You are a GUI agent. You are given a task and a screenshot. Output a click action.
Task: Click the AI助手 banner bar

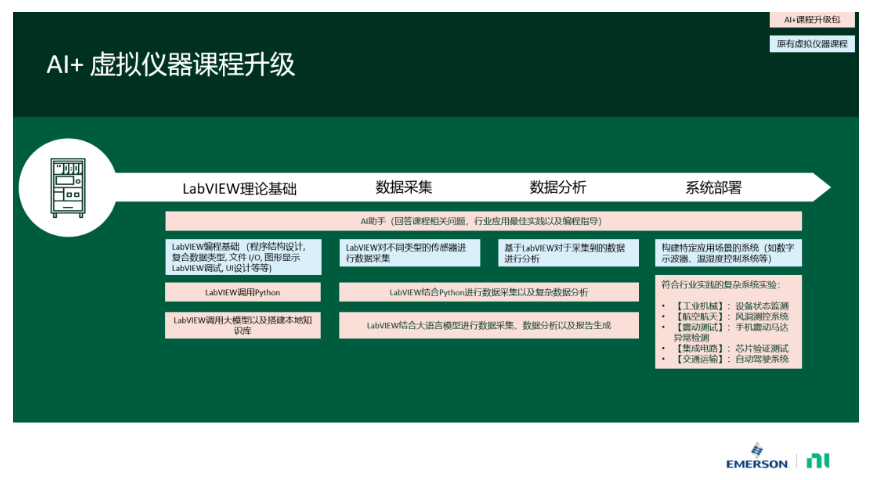(x=483, y=221)
